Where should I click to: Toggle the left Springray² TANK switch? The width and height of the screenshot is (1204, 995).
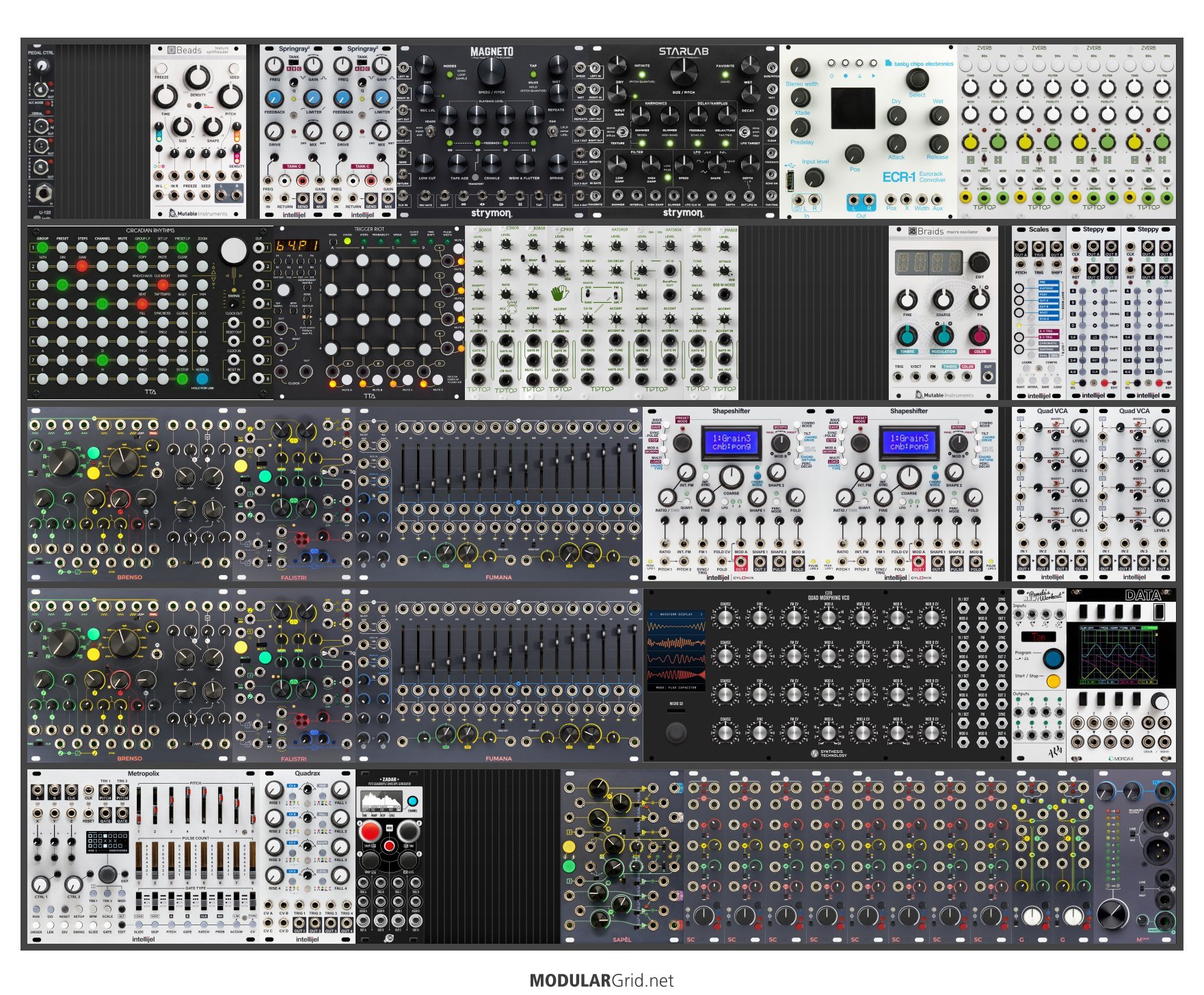pyautogui.click(x=293, y=64)
